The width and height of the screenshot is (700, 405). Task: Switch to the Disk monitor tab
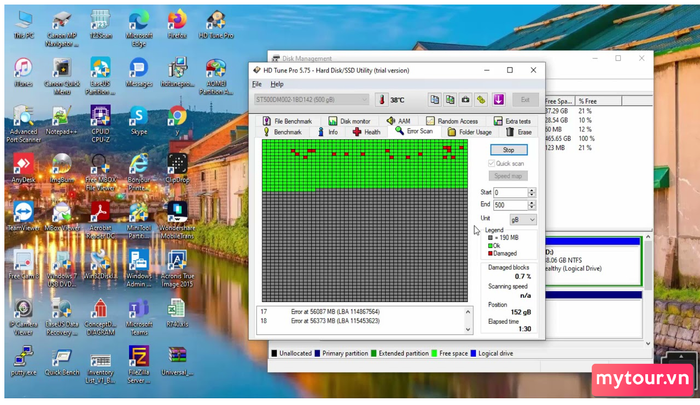tap(349, 121)
